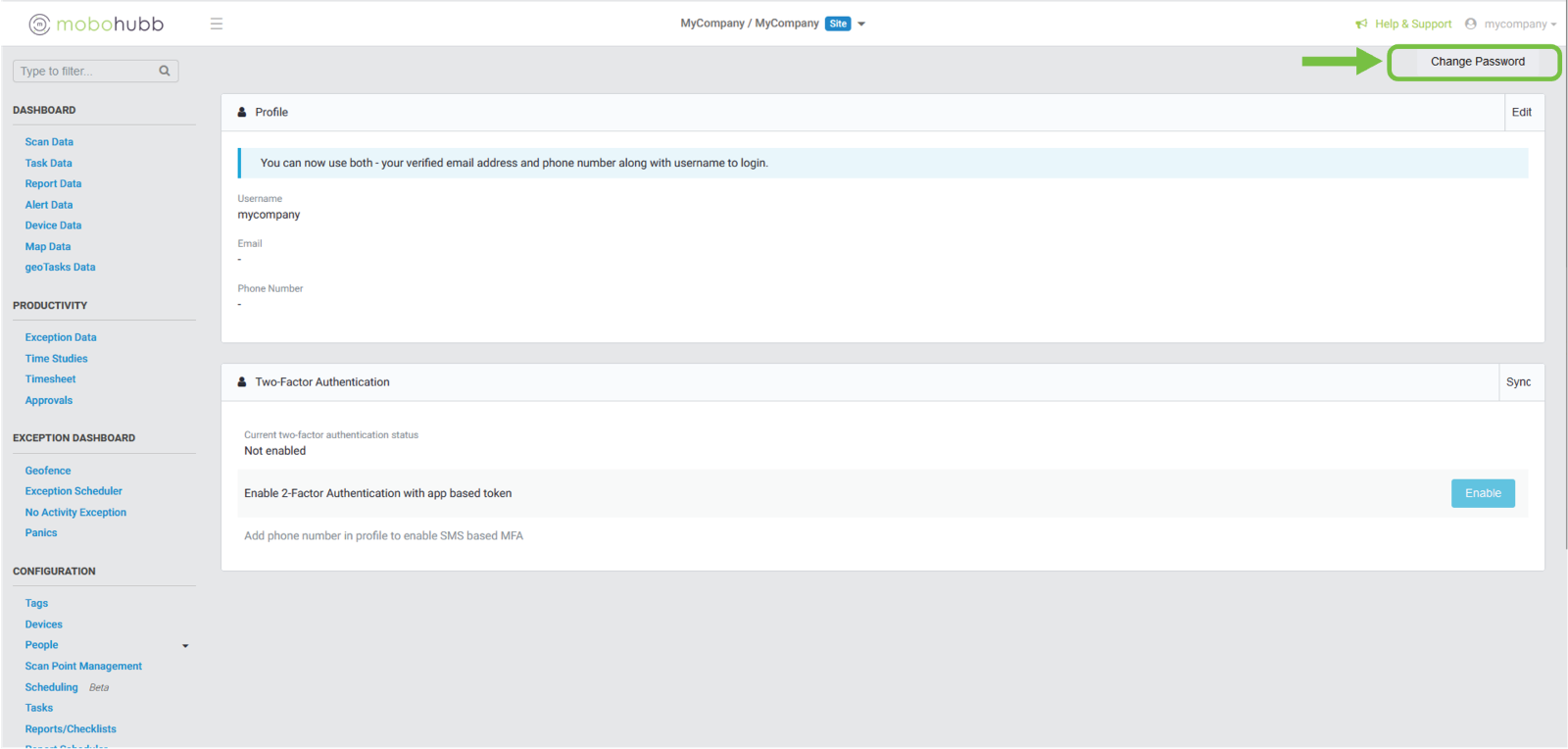This screenshot has width=1568, height=749.
Task: Enable app-based two-factor authentication
Action: point(1482,493)
